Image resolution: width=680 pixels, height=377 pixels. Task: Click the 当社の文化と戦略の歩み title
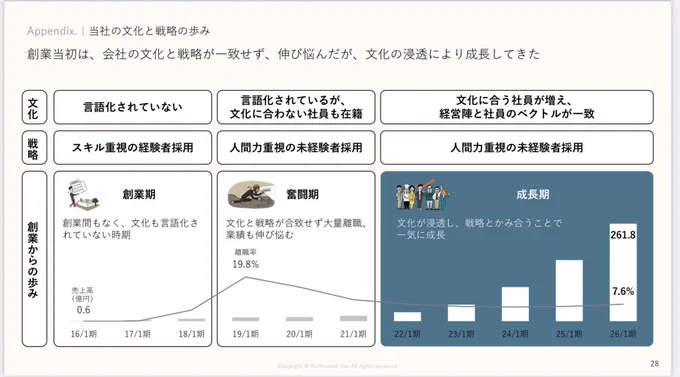[x=150, y=31]
